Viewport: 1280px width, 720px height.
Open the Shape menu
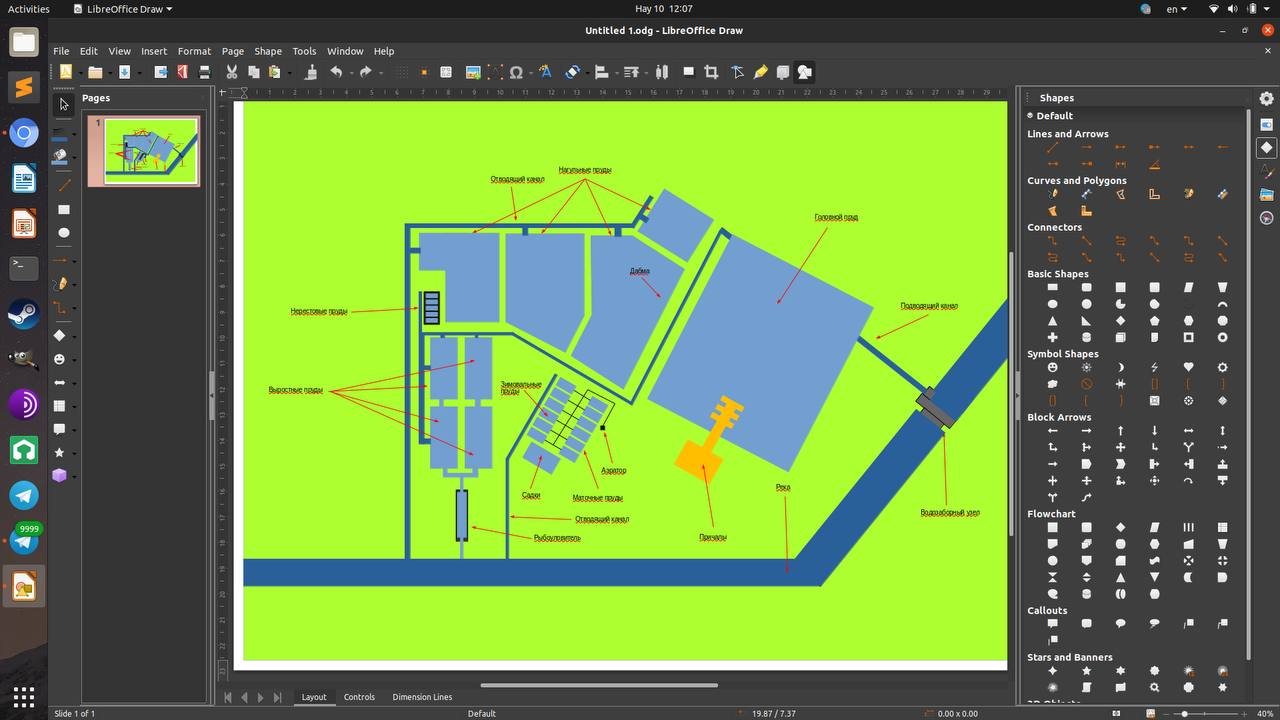tap(268, 51)
